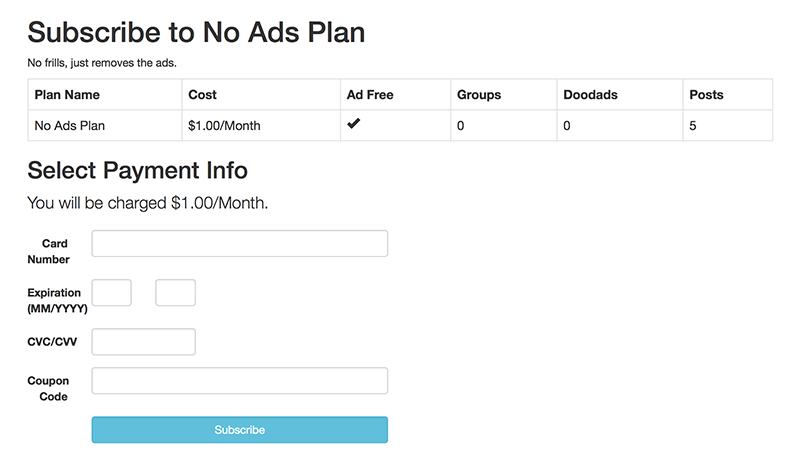This screenshot has width=800, height=455.
Task: Select the Doodads column header
Action: pyautogui.click(x=590, y=95)
